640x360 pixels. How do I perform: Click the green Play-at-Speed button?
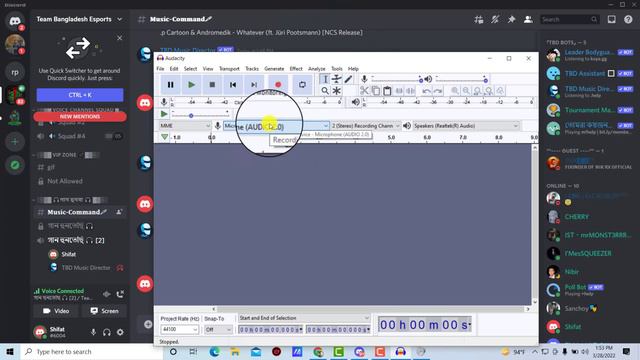(x=164, y=114)
